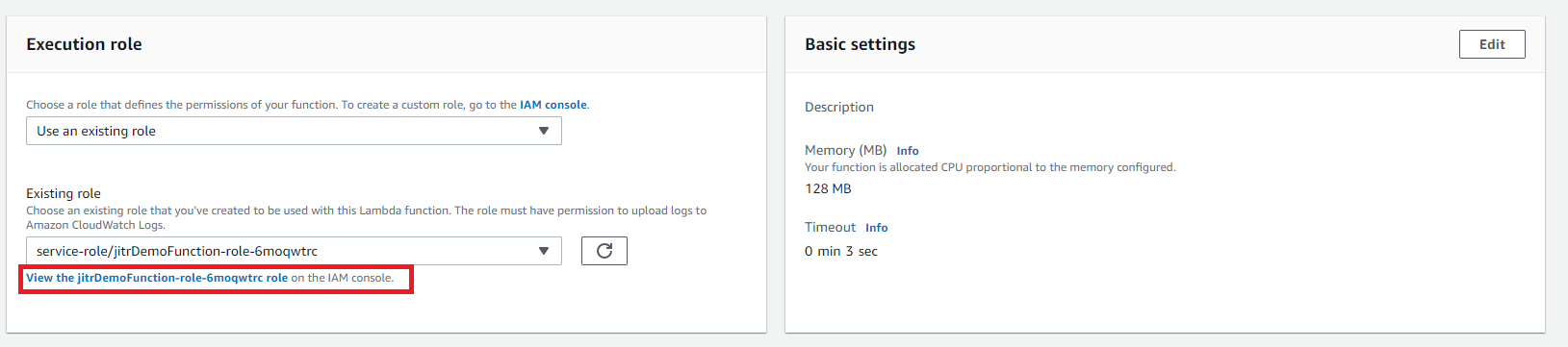Image resolution: width=1568 pixels, height=347 pixels.
Task: Open the "Use an existing role" dropdown
Action: pos(294,131)
